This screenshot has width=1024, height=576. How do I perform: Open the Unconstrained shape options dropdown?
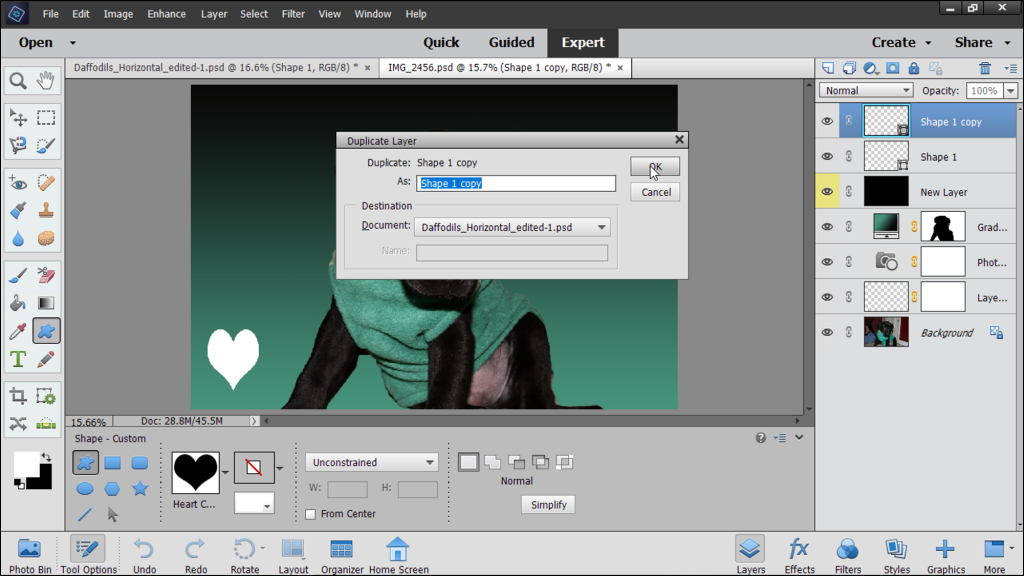click(372, 462)
